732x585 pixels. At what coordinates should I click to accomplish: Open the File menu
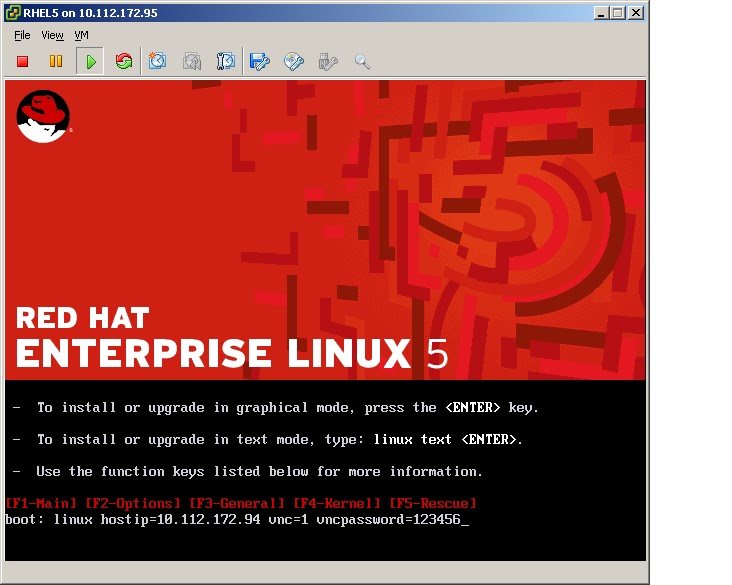point(22,35)
